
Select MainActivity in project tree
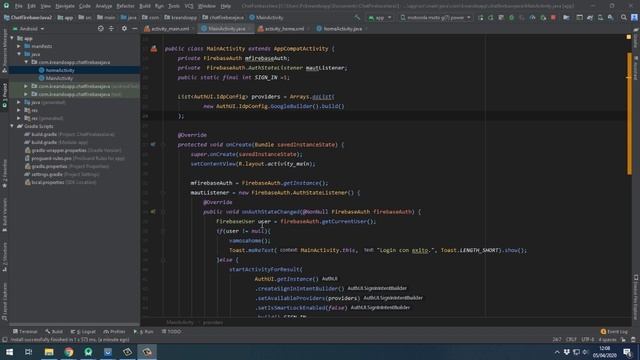59,78
